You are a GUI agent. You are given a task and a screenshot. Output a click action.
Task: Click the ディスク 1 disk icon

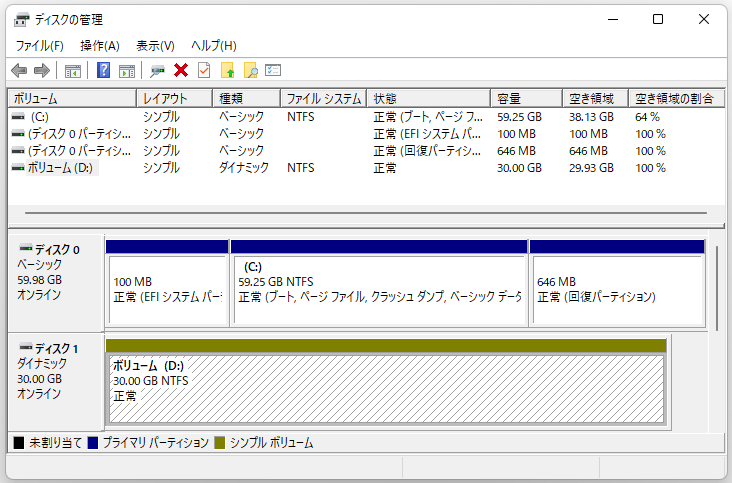pos(26,347)
